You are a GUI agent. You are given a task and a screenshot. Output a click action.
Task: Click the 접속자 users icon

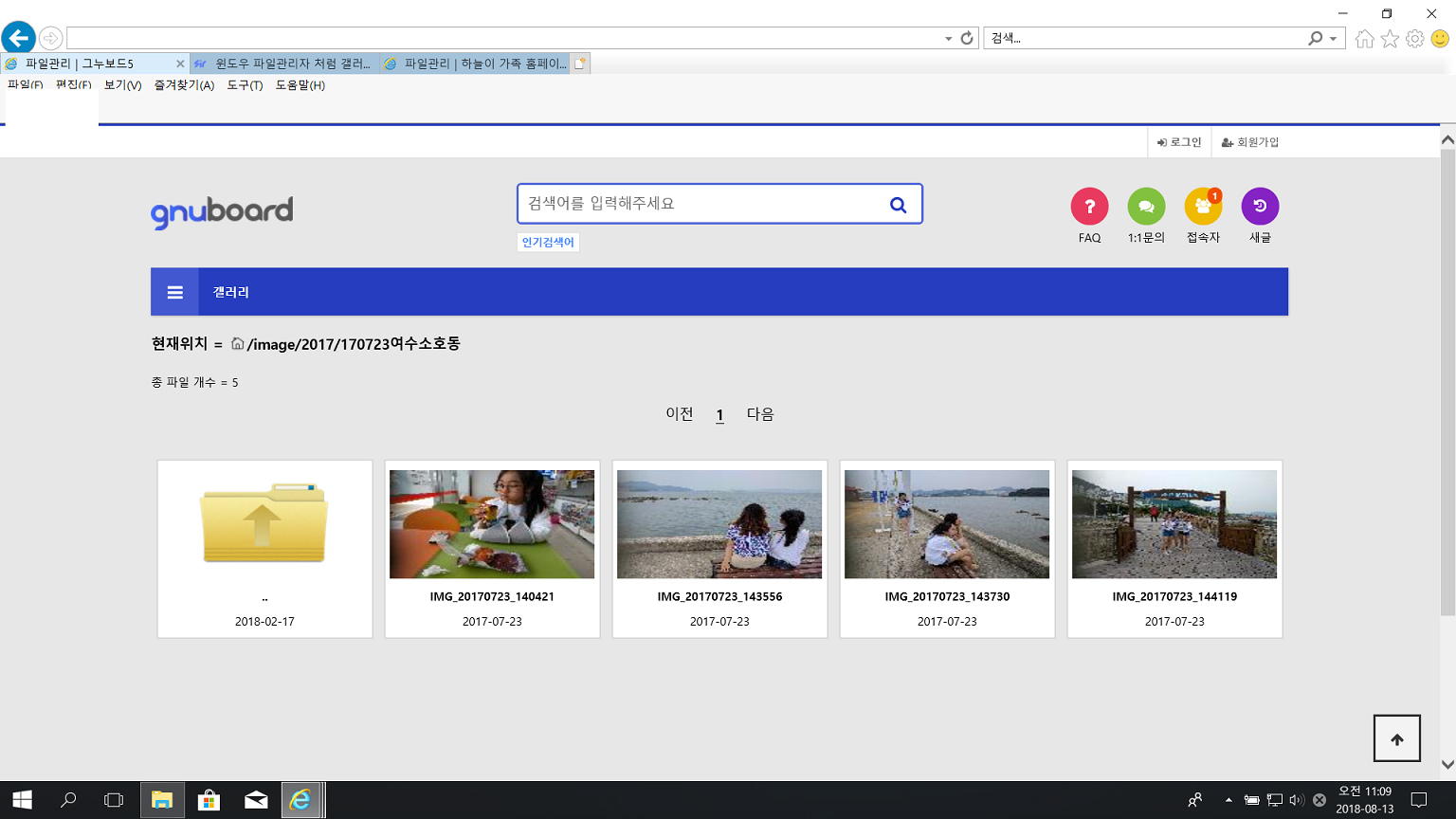pos(1203,207)
